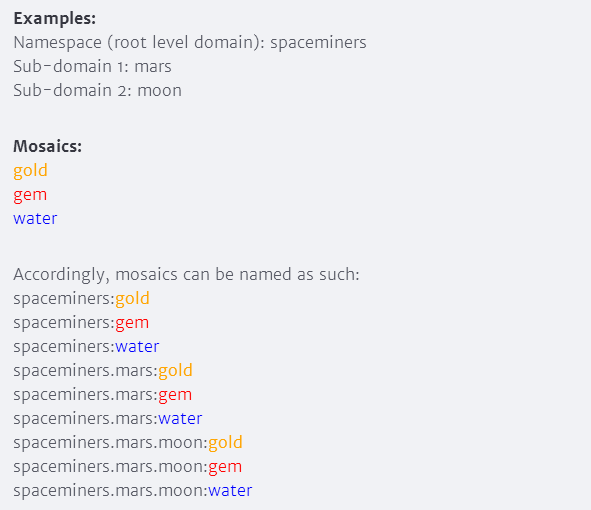Click spaceminers:gem name
The image size is (591, 510).
click(x=81, y=323)
